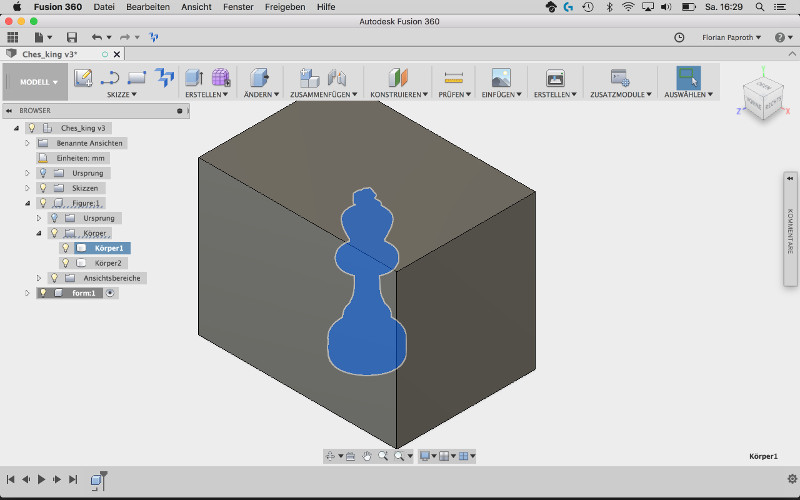The width and height of the screenshot is (800, 500).
Task: Click the press pull icon under Ändern
Action: click(x=259, y=78)
